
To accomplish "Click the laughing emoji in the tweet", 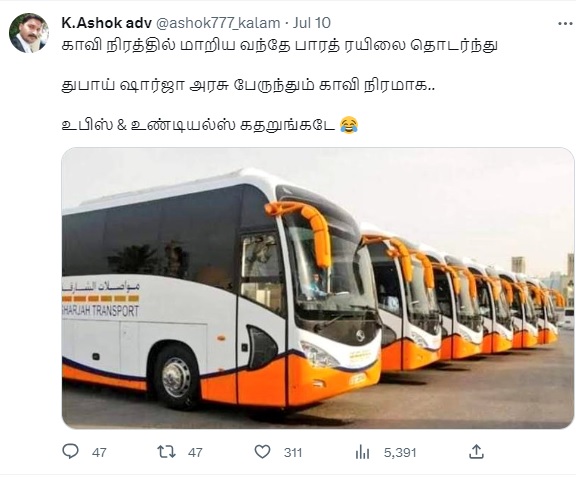I will (349, 125).
